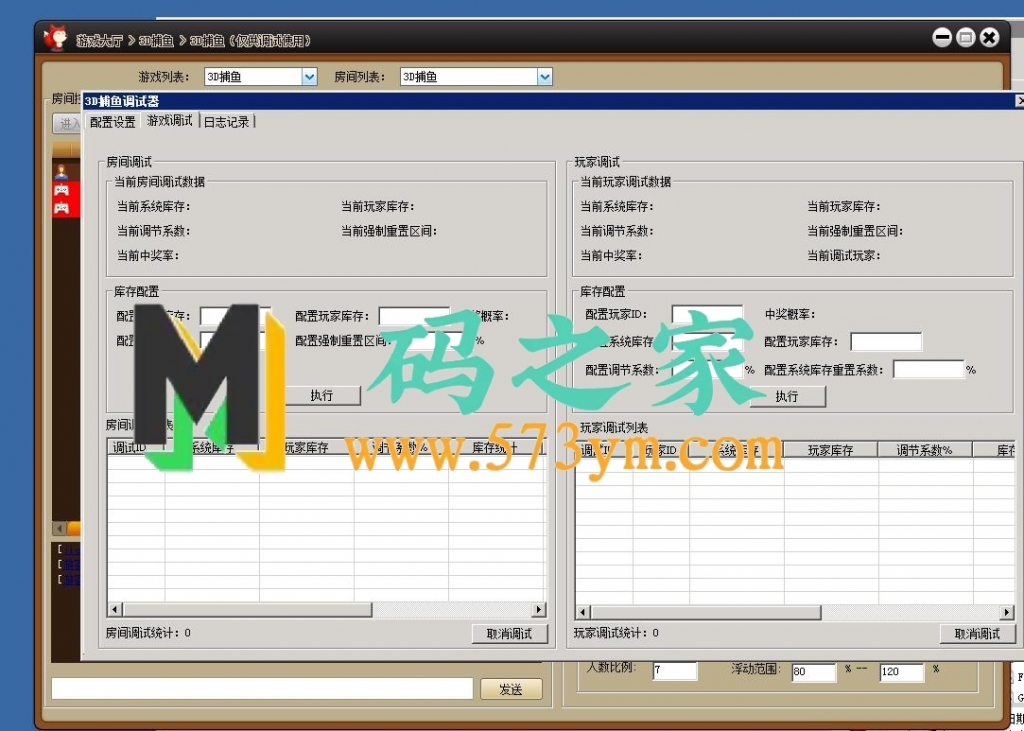The height and width of the screenshot is (731, 1024).
Task: Click 调节系数% column header in player list
Action: pyautogui.click(x=925, y=450)
